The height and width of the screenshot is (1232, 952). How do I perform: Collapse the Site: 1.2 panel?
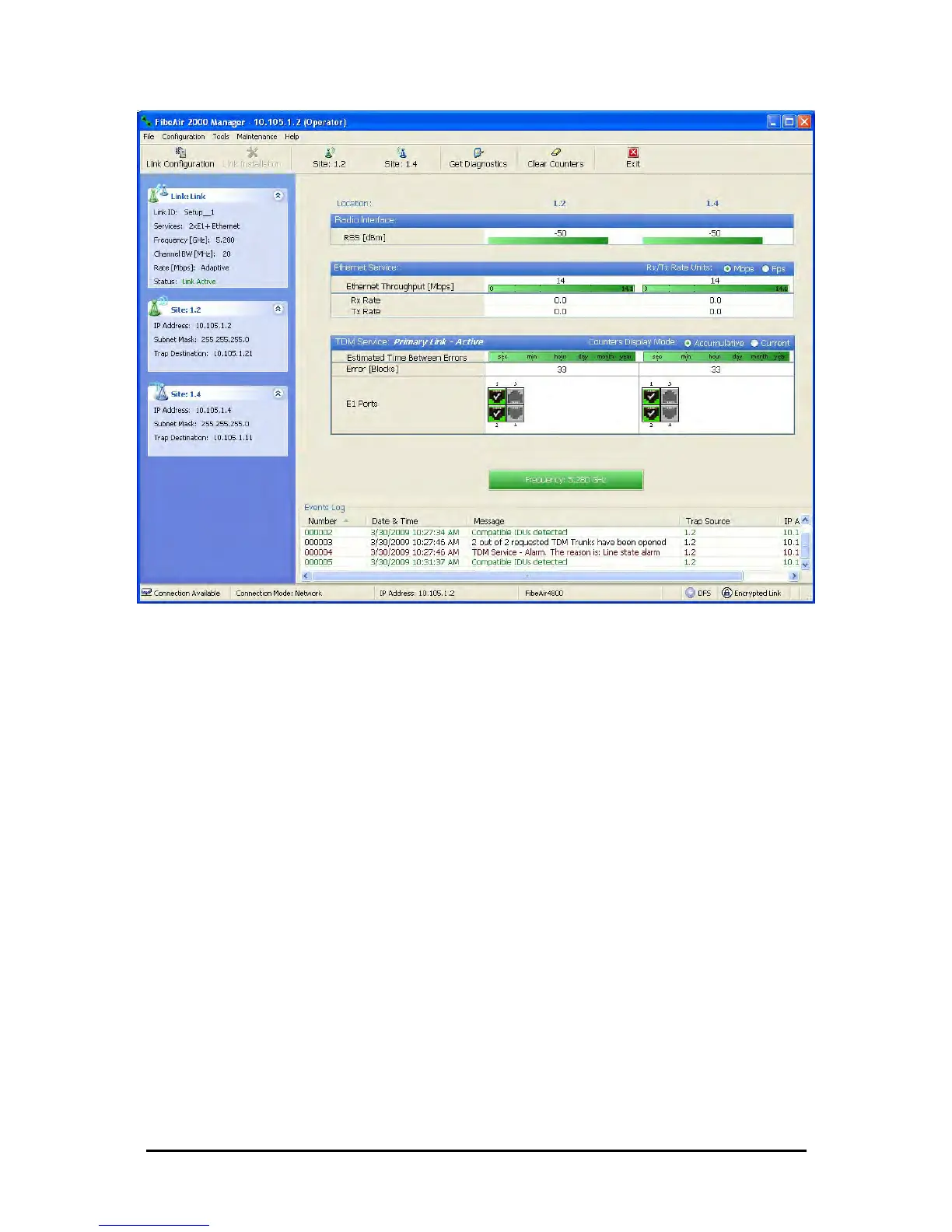(278, 309)
